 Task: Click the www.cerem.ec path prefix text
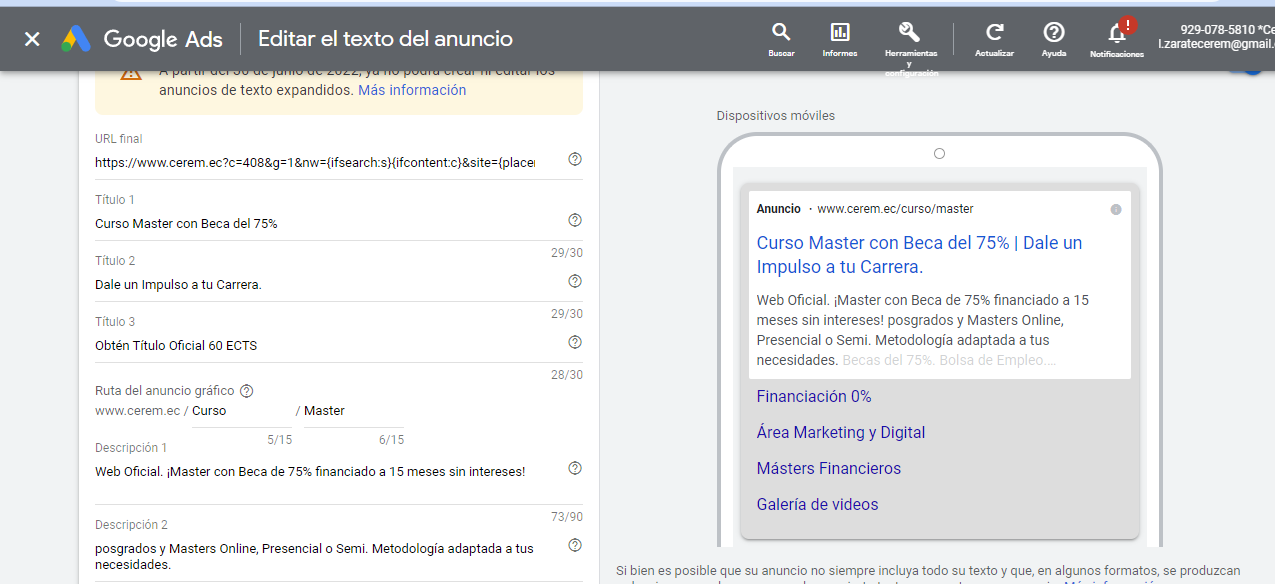point(138,411)
